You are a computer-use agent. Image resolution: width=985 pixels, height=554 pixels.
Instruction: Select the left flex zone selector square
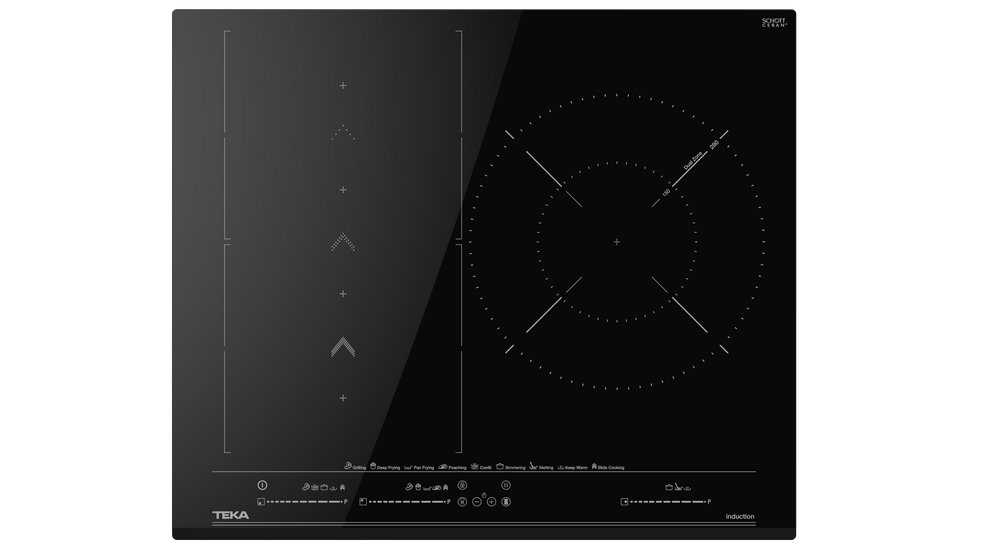pos(261,502)
